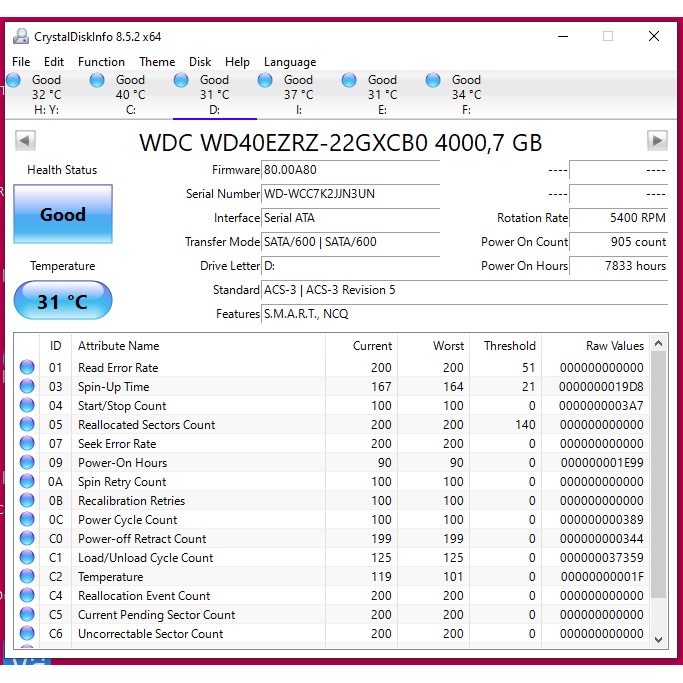Click the Good health status button
This screenshot has width=683, height=683.
click(63, 214)
